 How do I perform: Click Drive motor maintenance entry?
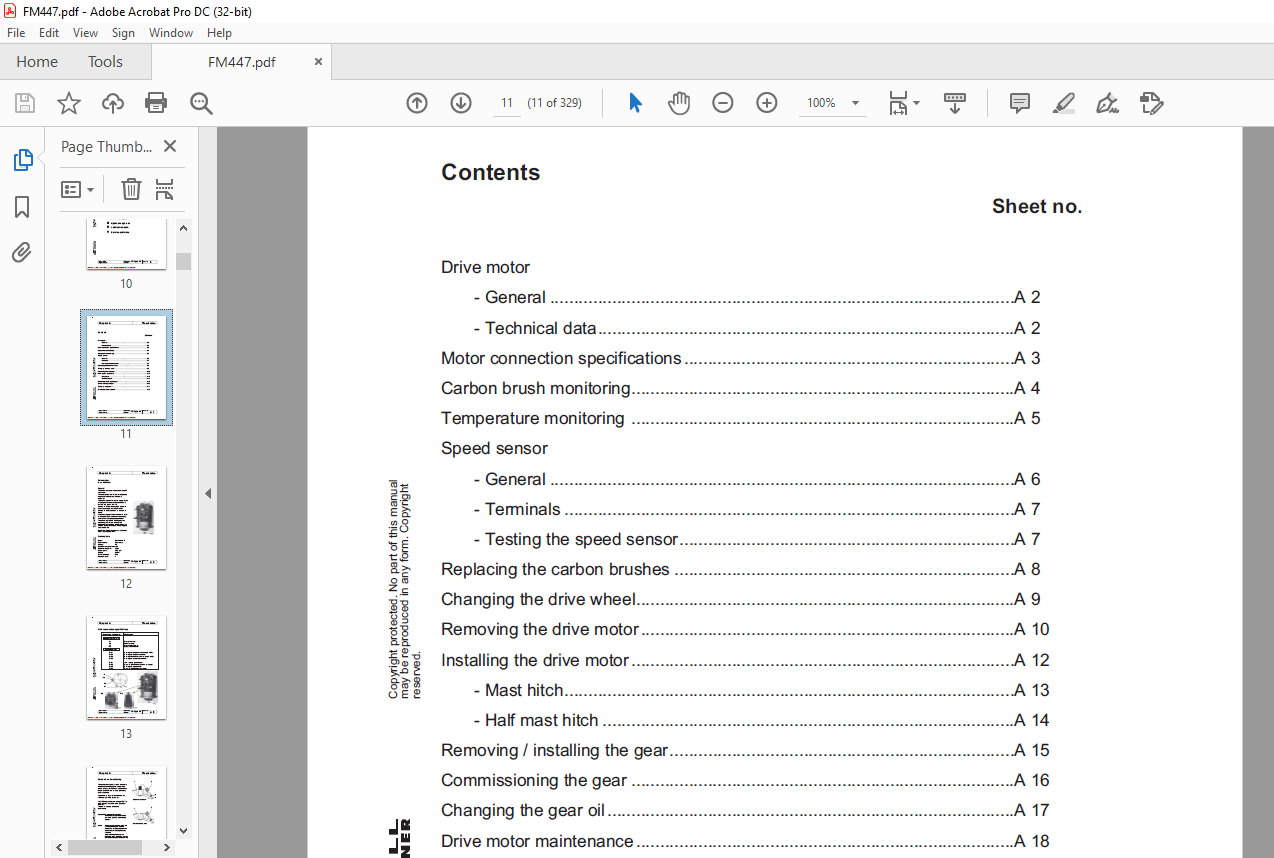click(x=745, y=841)
